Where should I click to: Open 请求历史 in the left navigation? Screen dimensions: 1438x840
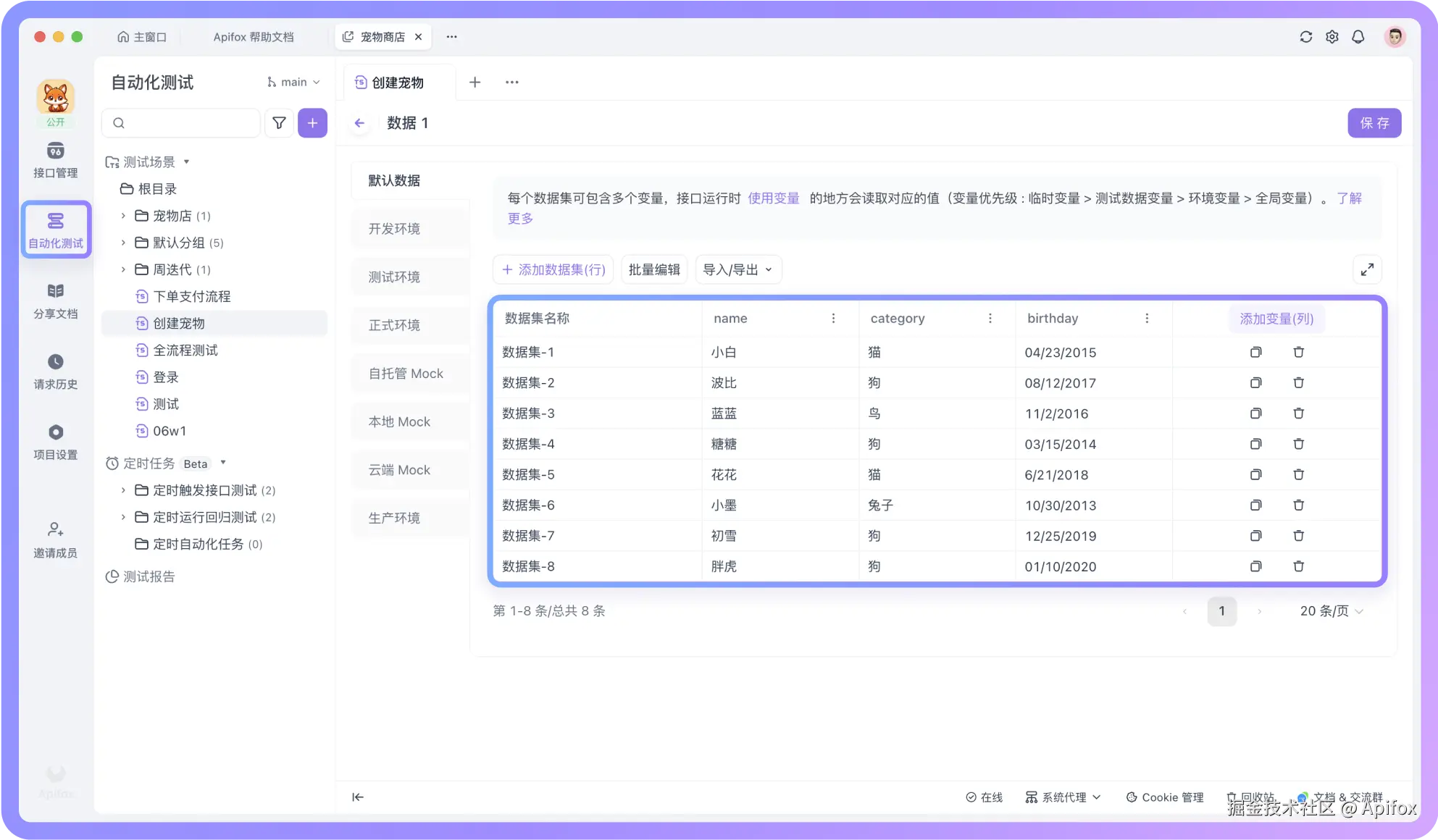[55, 371]
